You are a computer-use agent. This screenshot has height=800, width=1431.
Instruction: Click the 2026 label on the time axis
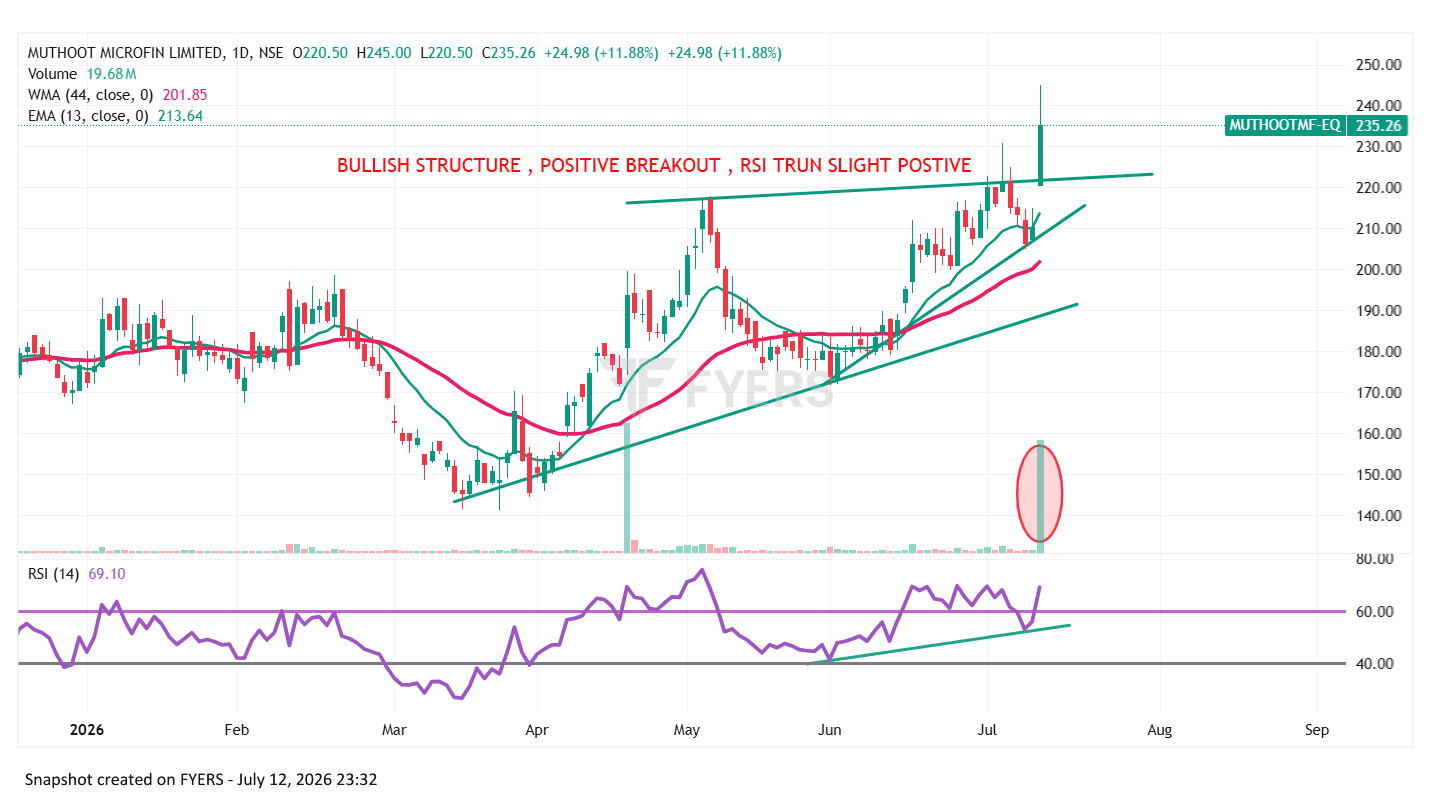pyautogui.click(x=86, y=730)
